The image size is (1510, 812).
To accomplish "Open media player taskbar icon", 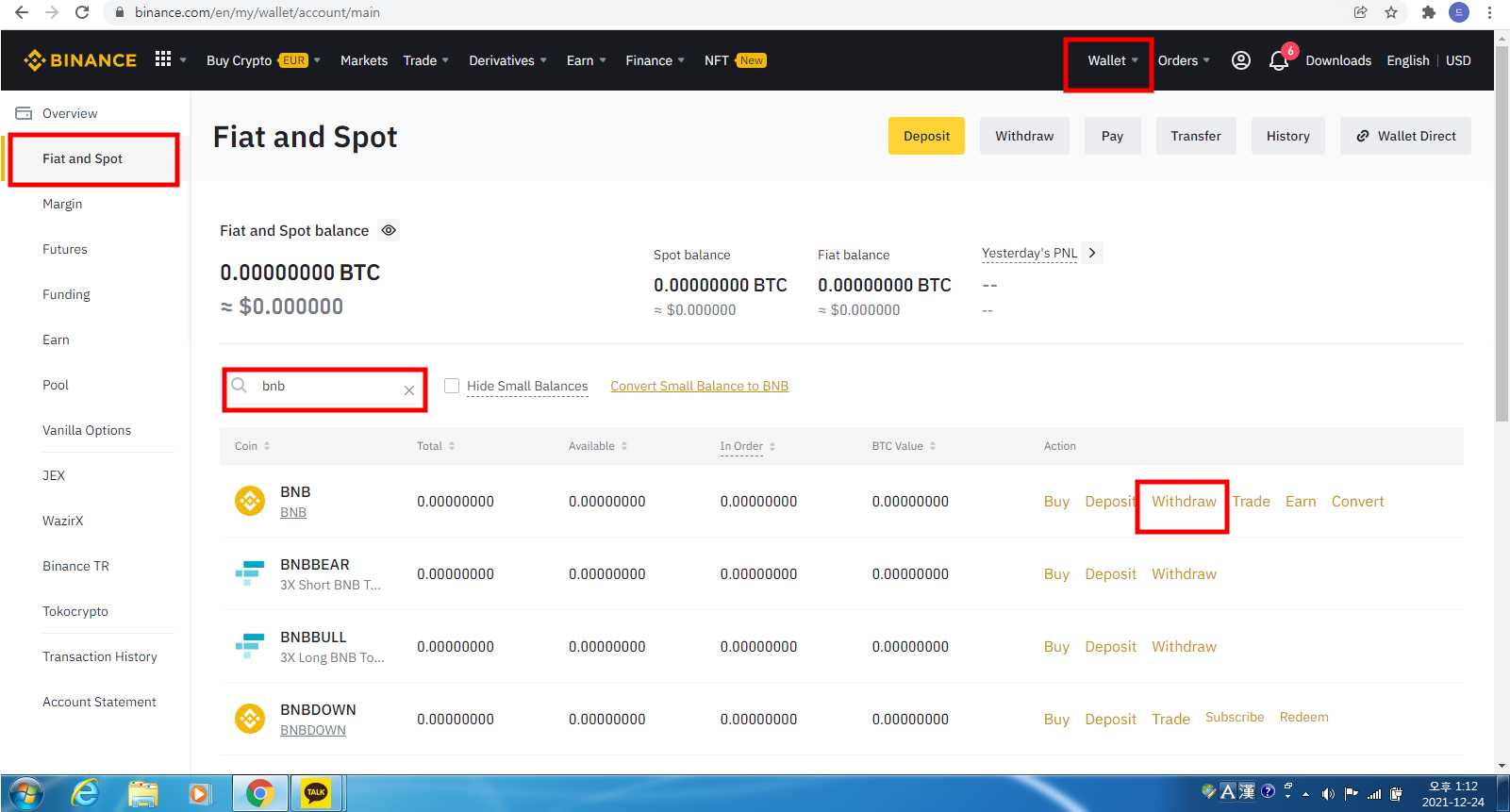I will click(x=199, y=794).
